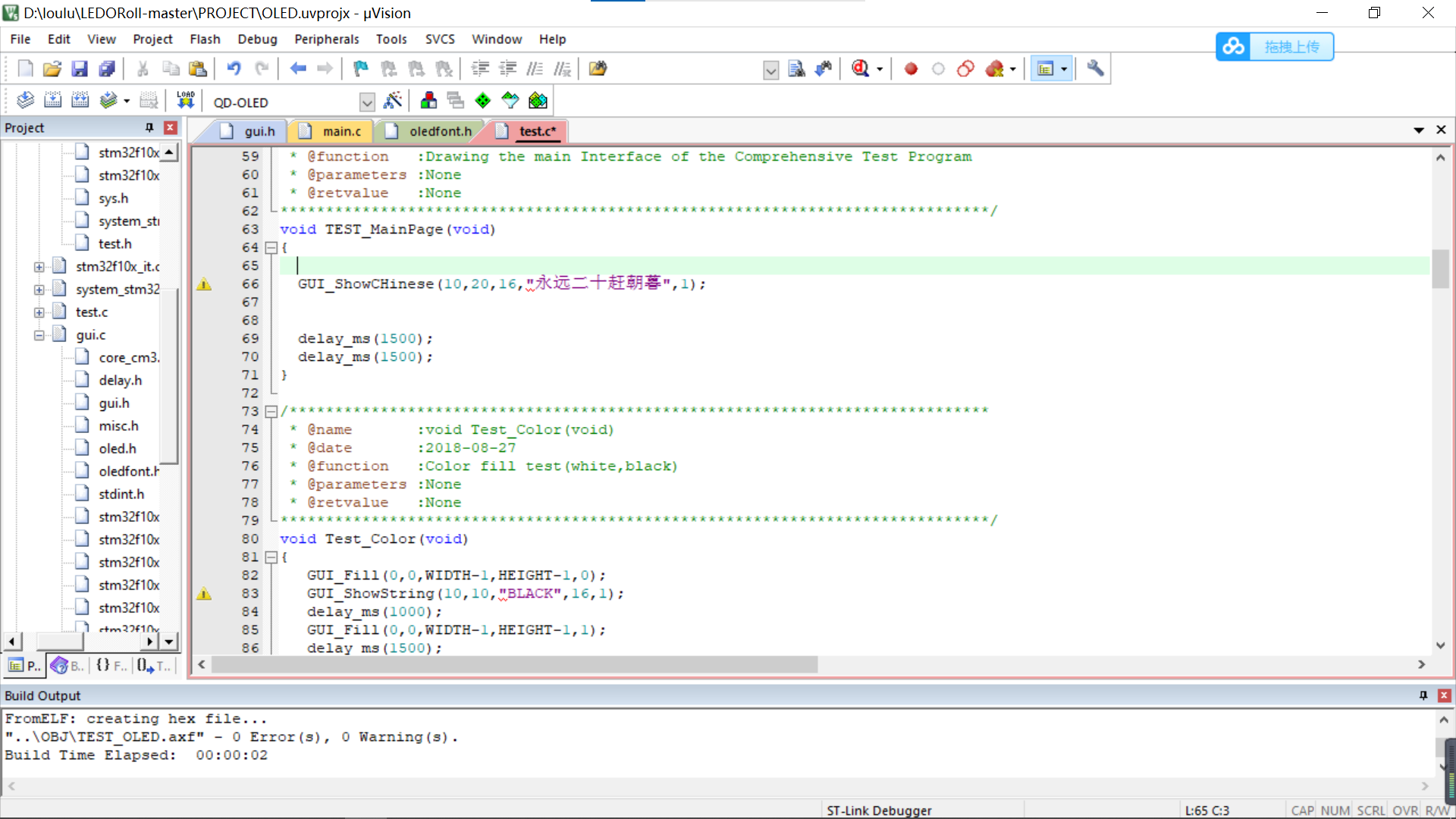This screenshot has height=819, width=1456.
Task: Save the current file with Save icon
Action: click(80, 69)
